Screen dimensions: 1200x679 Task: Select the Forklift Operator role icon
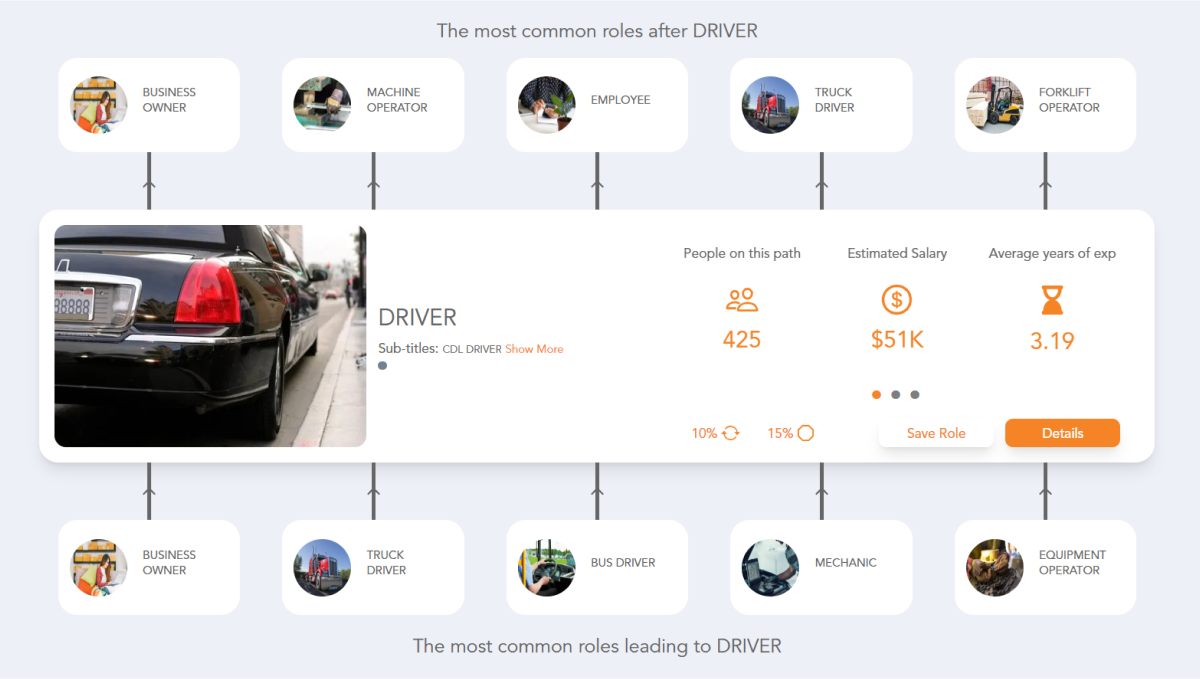[x=994, y=104]
